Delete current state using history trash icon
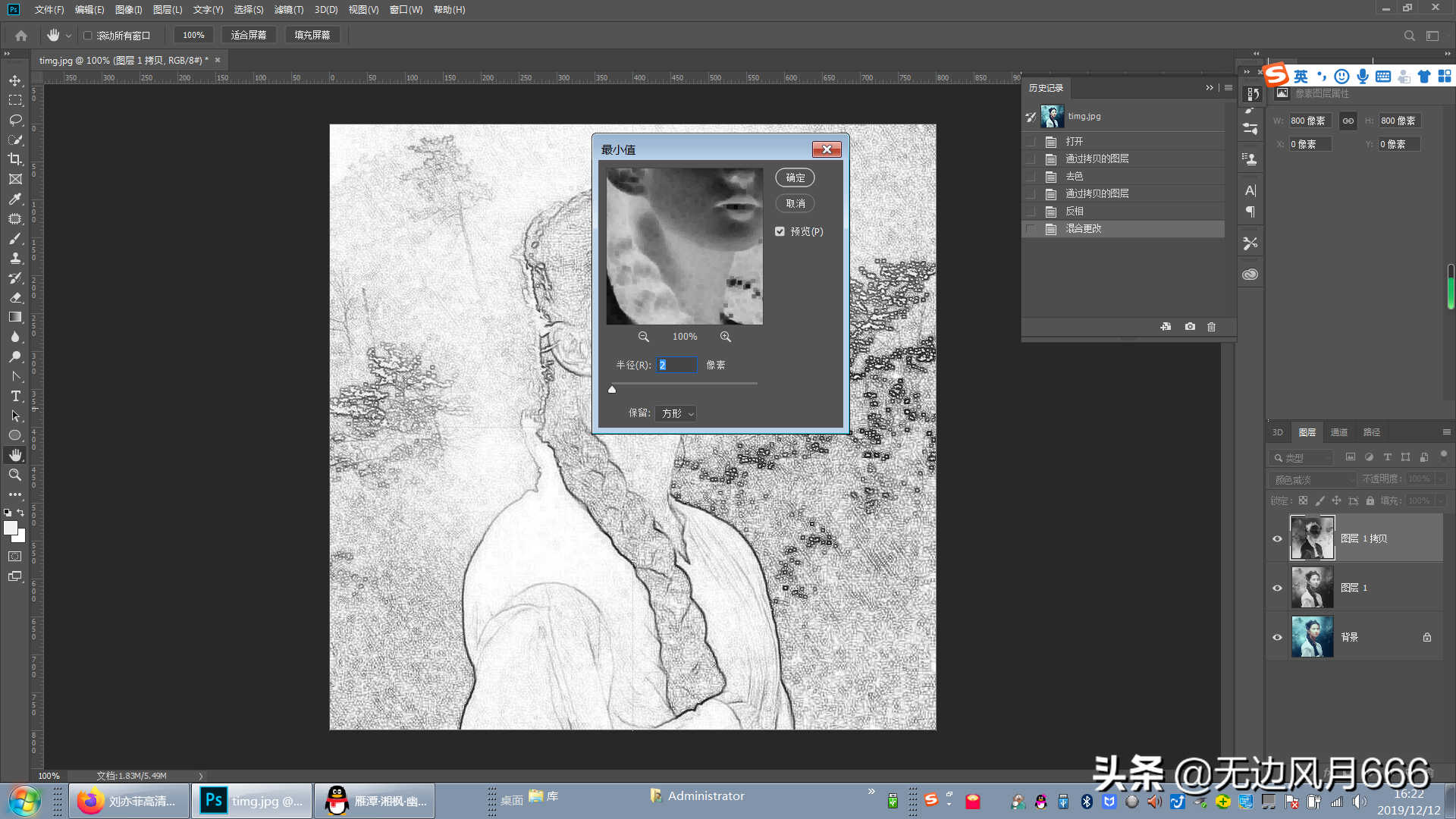The width and height of the screenshot is (1456, 819). 1211,327
